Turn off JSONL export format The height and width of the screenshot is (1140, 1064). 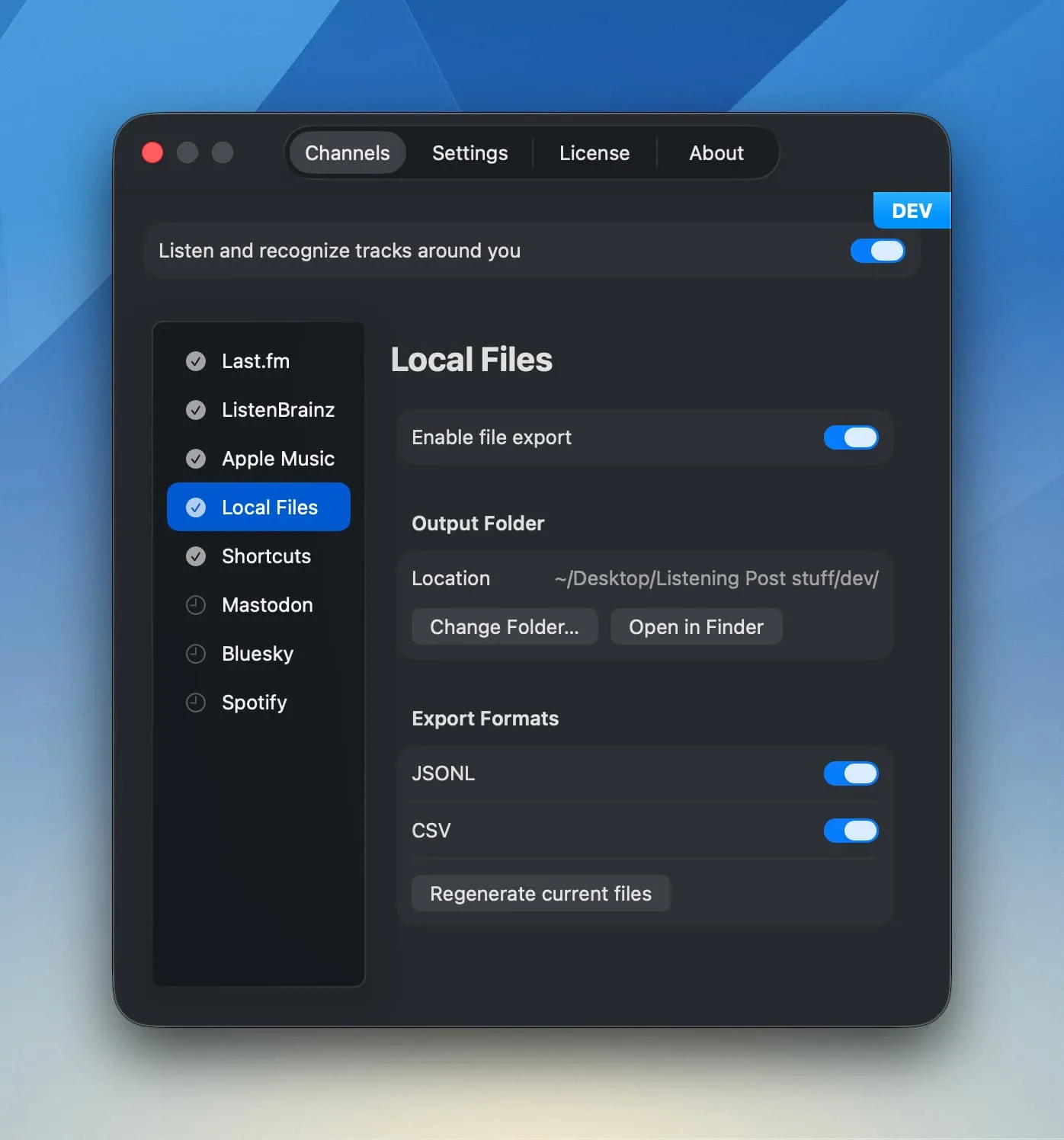tap(851, 773)
